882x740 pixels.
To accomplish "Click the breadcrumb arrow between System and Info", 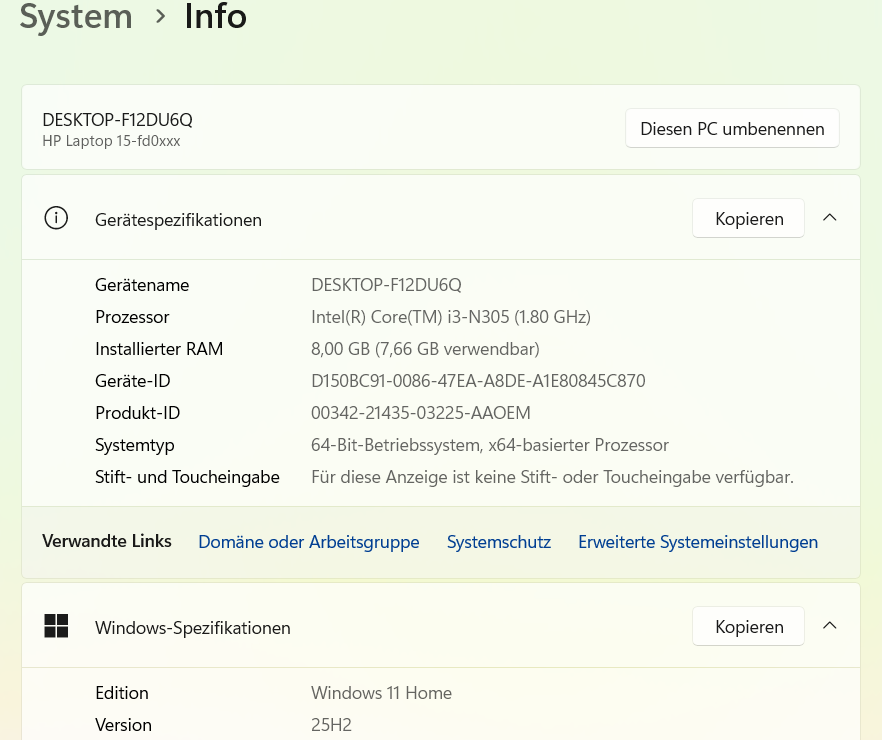I will point(160,17).
